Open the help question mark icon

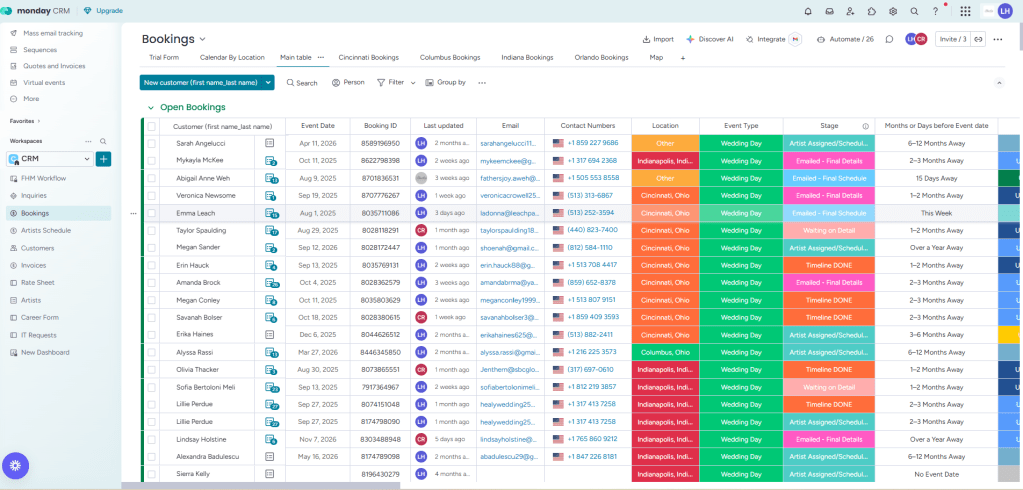pos(935,11)
